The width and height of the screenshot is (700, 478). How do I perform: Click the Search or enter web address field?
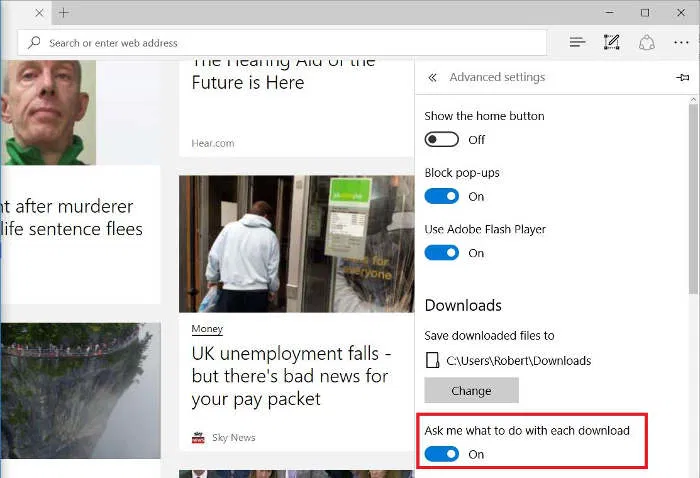click(282, 43)
